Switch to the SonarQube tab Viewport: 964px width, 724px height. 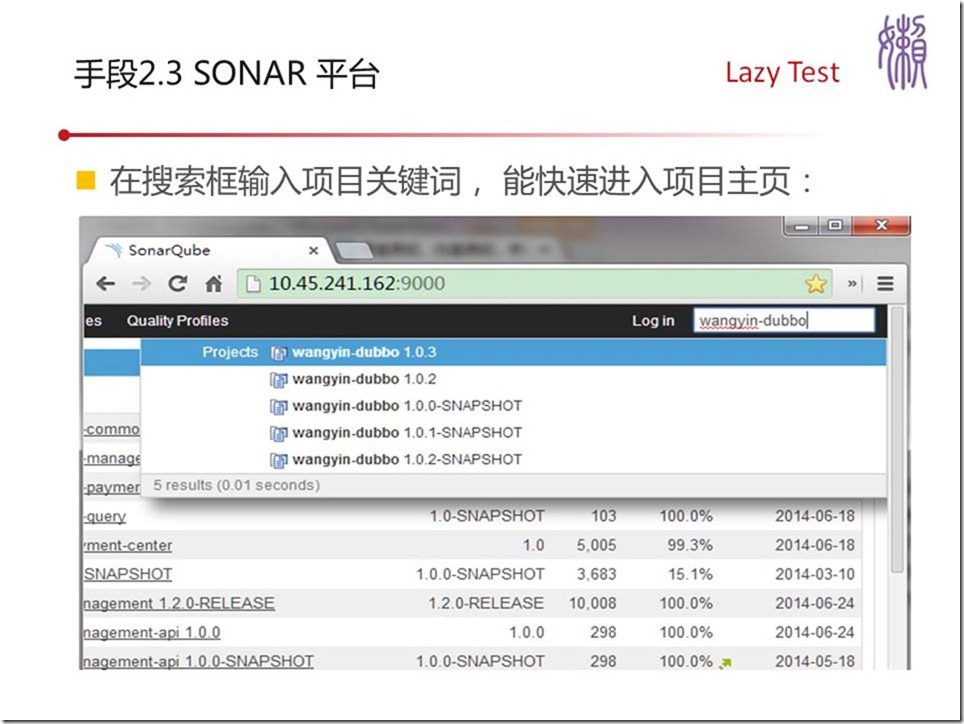click(x=209, y=250)
